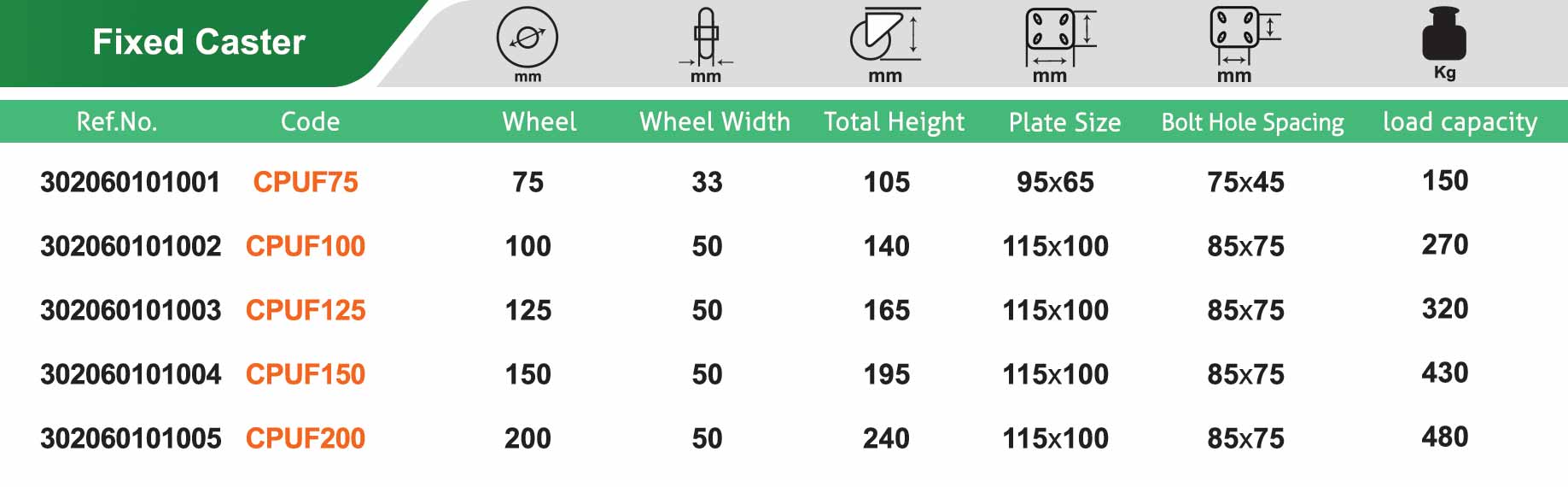Select the Ref.No. column header
Screen dimensions: 1568x487
click(x=117, y=122)
